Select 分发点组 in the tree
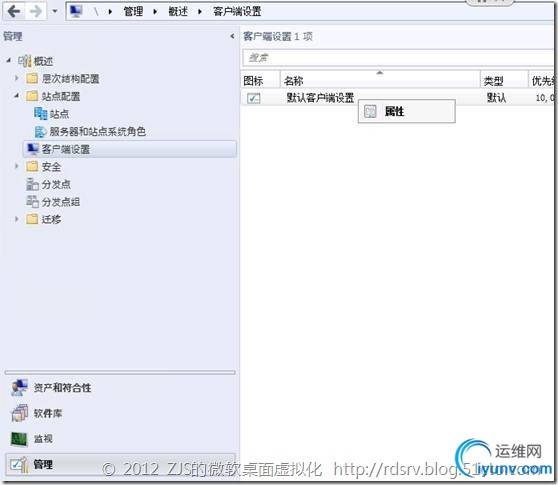This screenshot has width=558, height=485. pos(61,202)
